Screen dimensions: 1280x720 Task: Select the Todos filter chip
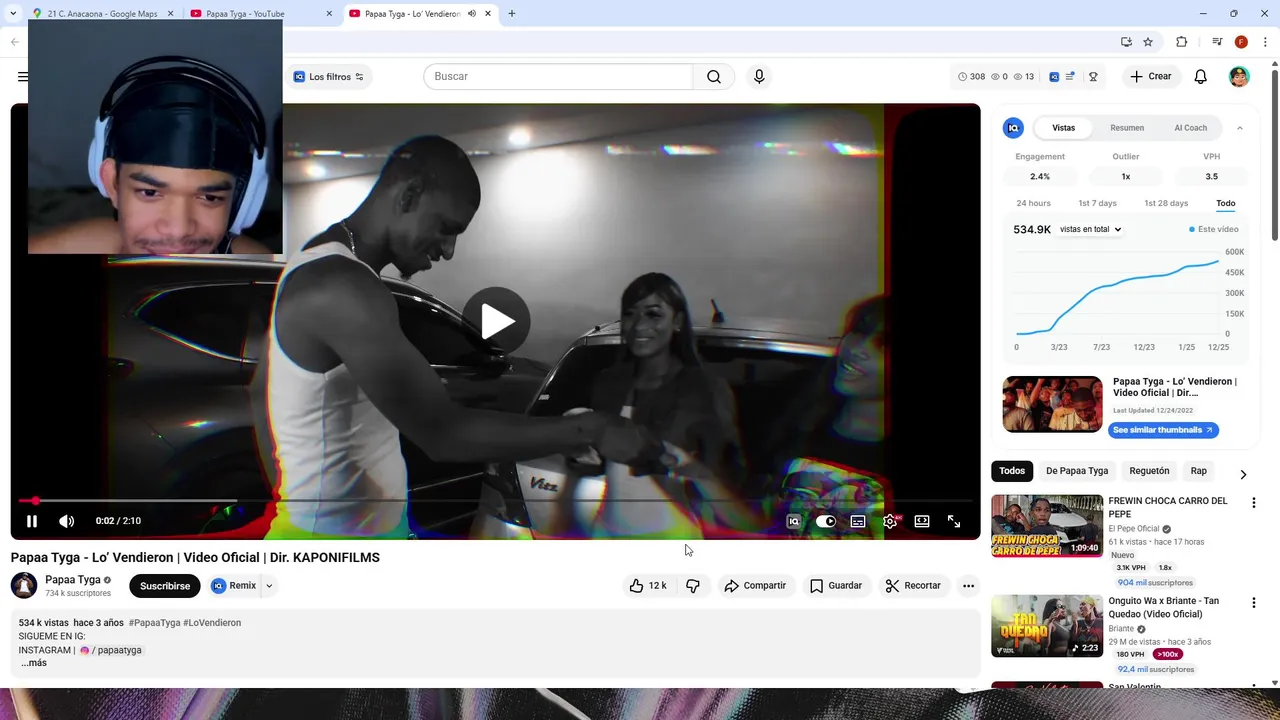1012,471
